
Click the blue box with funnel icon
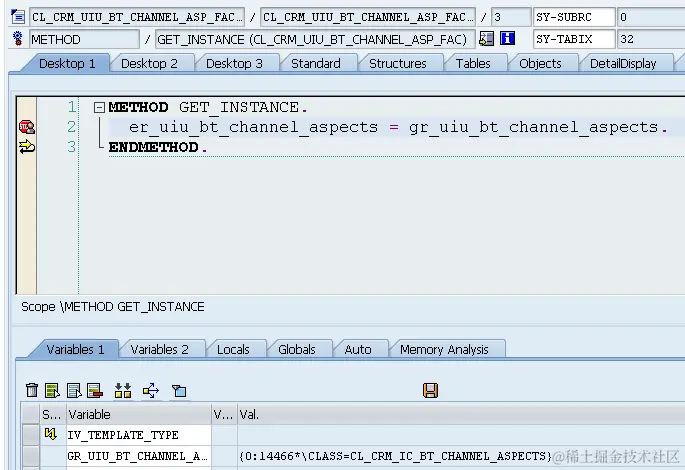pos(179,391)
